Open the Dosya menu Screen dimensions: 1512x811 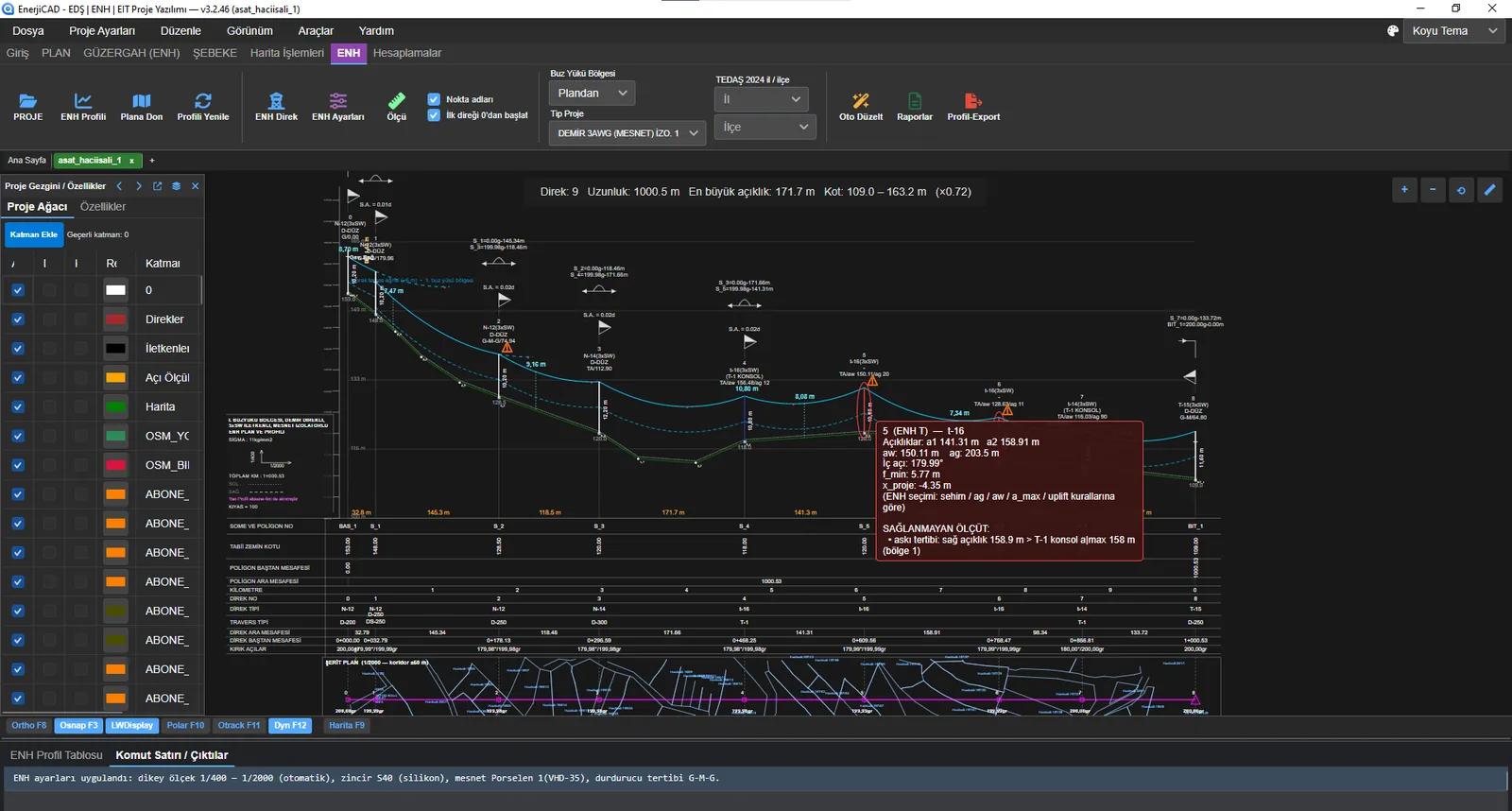point(28,31)
